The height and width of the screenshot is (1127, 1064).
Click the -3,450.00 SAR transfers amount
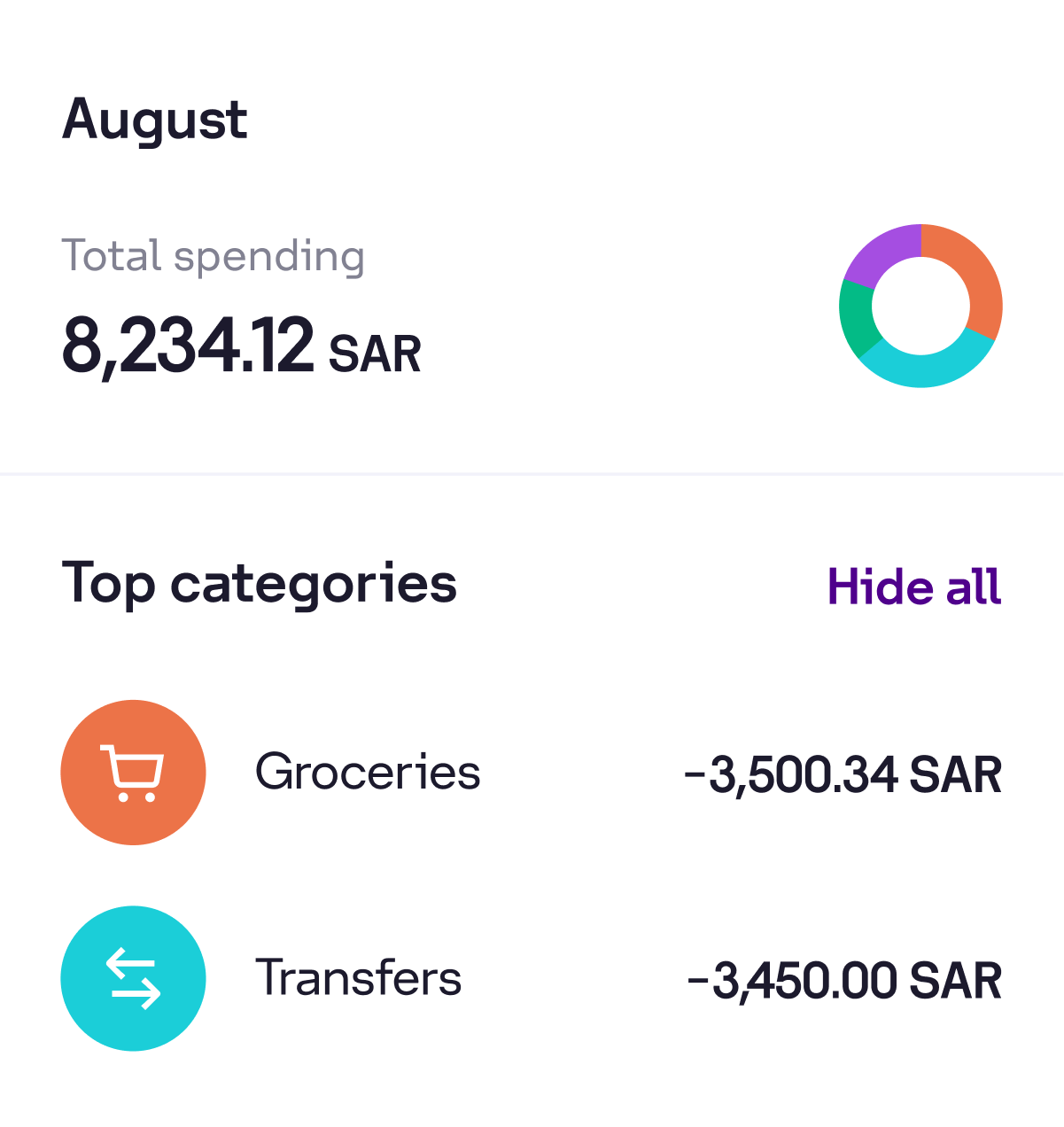[x=844, y=982]
